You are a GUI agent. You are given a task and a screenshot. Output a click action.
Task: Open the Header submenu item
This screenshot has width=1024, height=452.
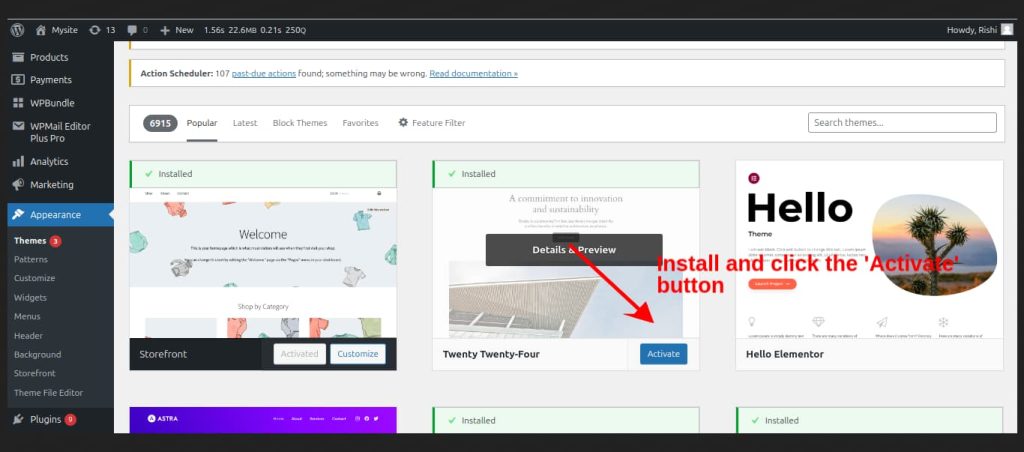pyautogui.click(x=28, y=336)
